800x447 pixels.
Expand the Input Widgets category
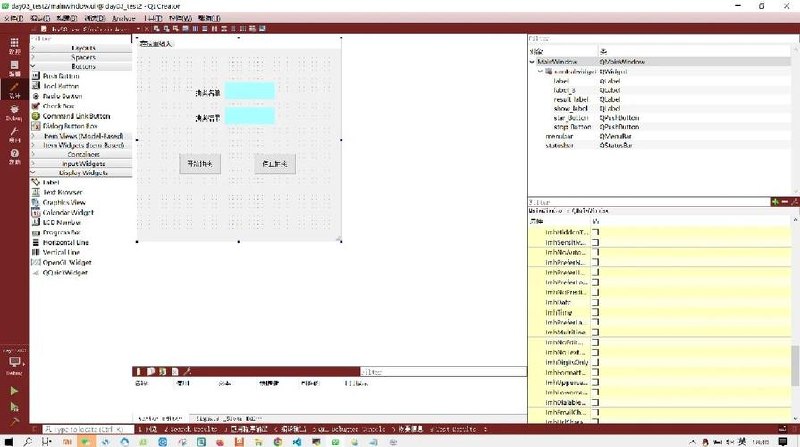[x=82, y=163]
